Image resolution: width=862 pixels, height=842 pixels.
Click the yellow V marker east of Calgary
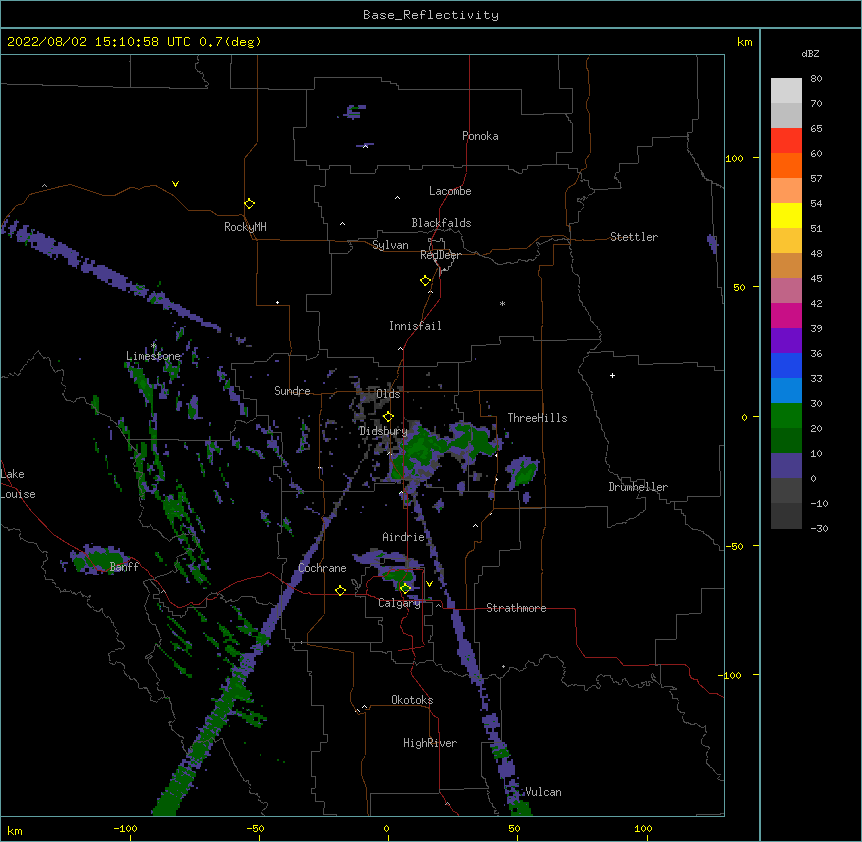[429, 584]
